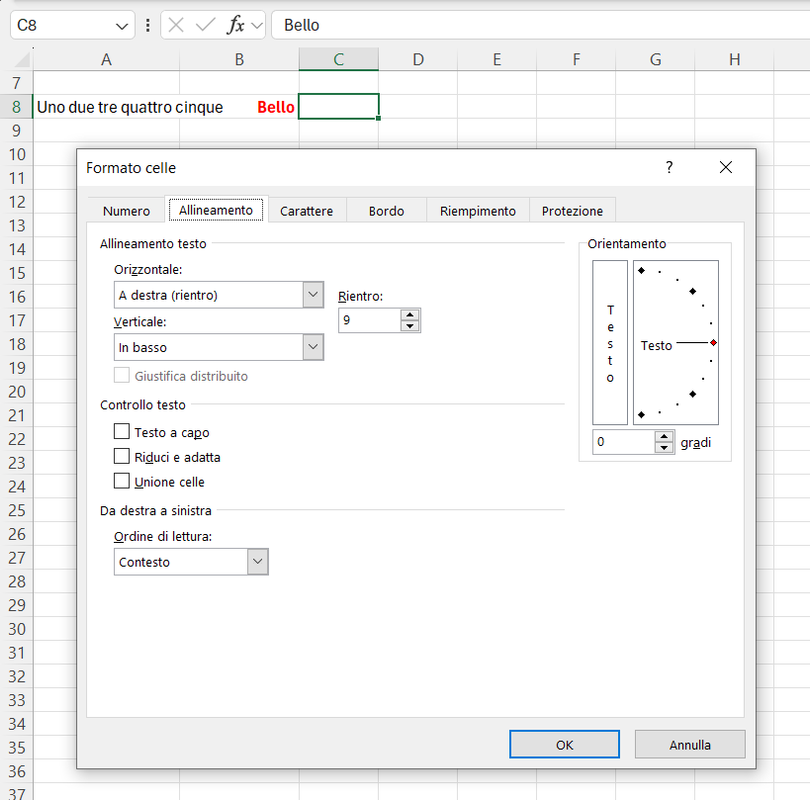Select column B header

coord(239,59)
